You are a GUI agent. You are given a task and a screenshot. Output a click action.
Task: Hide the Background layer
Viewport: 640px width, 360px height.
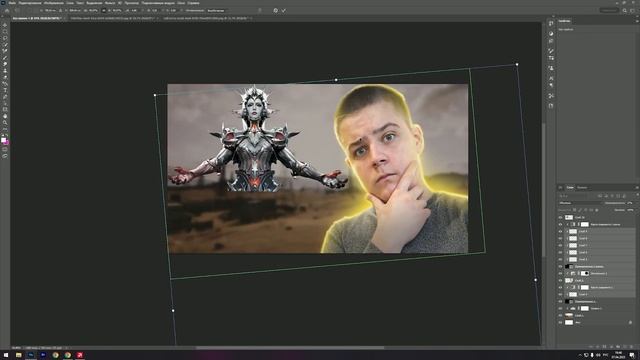[560, 322]
